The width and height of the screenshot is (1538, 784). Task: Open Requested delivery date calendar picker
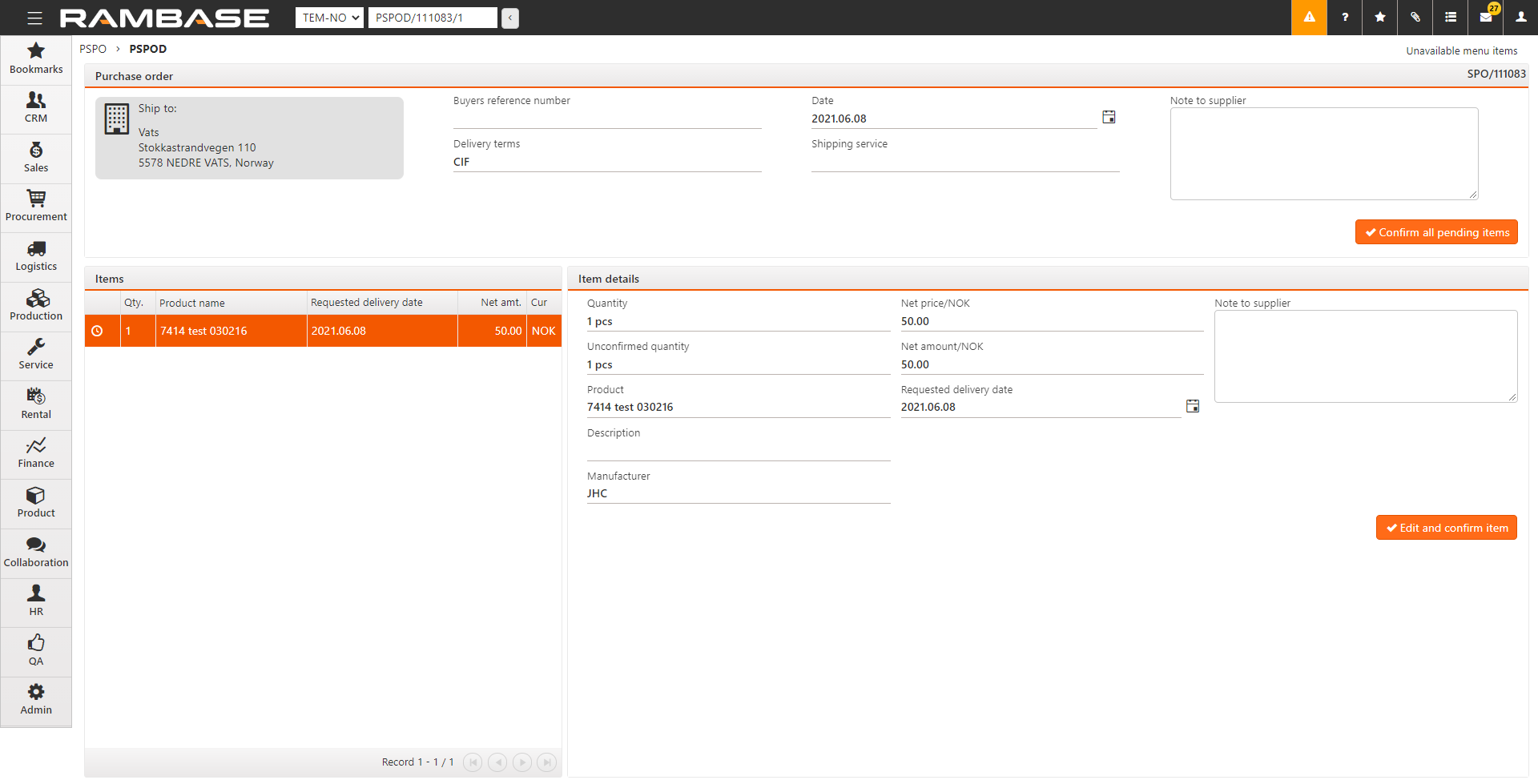(x=1192, y=407)
